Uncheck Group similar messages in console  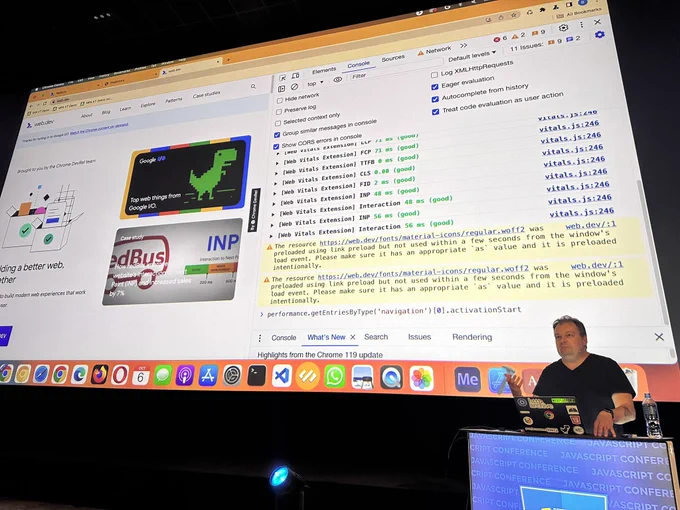277,135
